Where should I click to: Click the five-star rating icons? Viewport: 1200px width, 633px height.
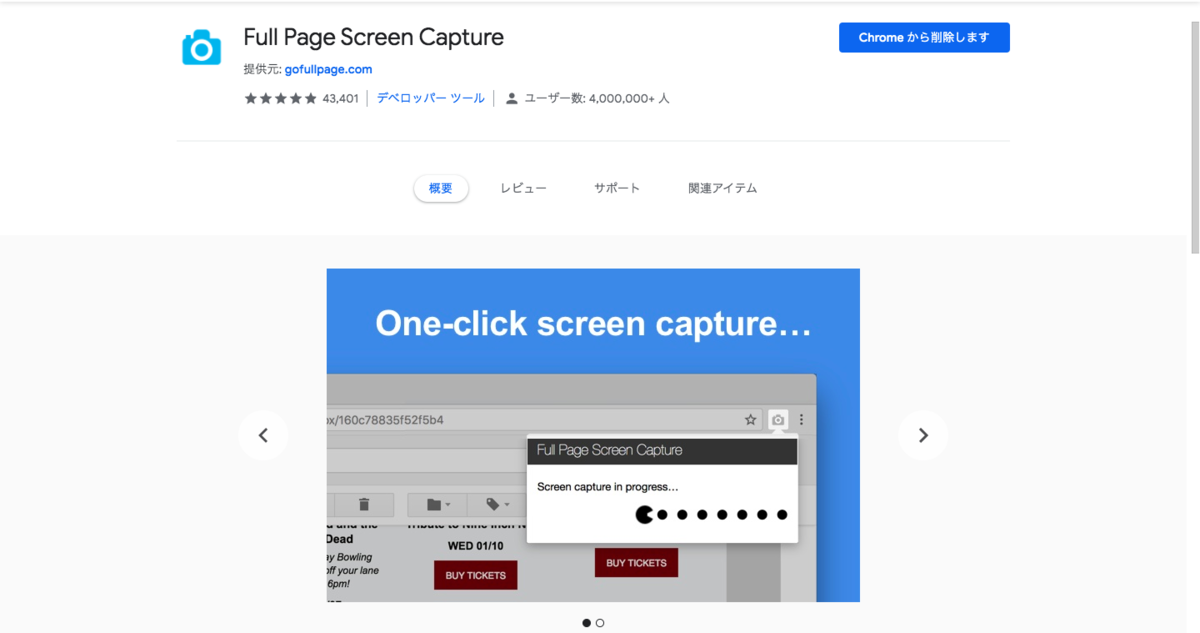(280, 98)
